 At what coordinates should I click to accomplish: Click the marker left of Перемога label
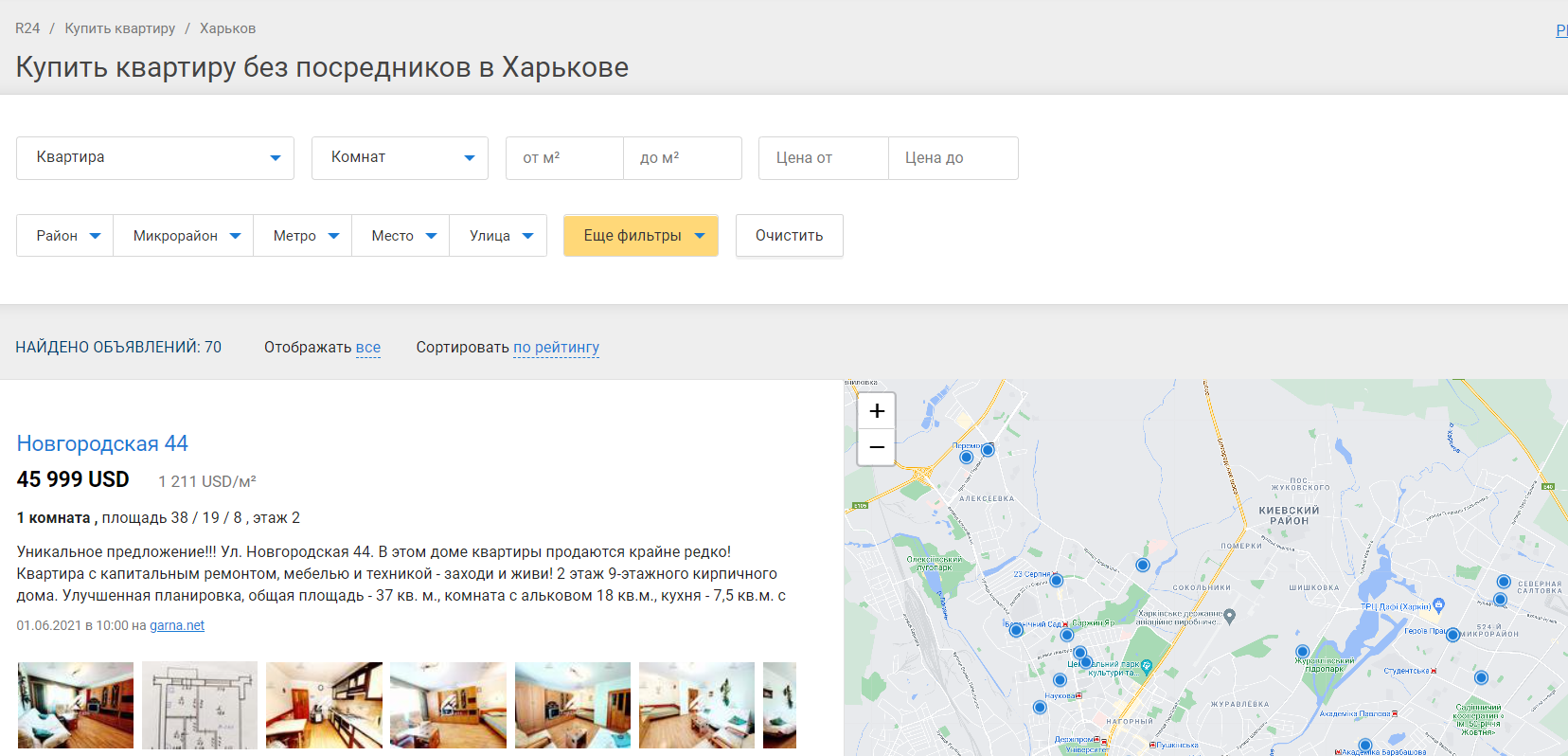click(x=967, y=457)
